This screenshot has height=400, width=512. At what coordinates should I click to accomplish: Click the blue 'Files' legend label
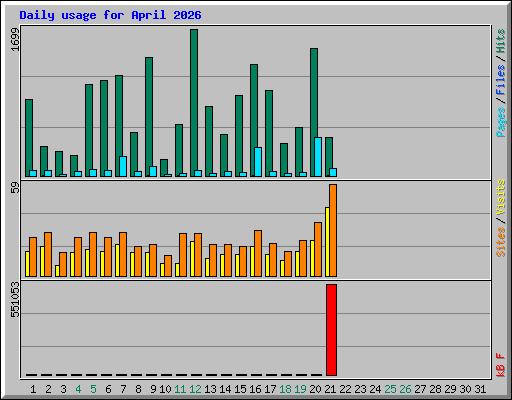tap(500, 80)
